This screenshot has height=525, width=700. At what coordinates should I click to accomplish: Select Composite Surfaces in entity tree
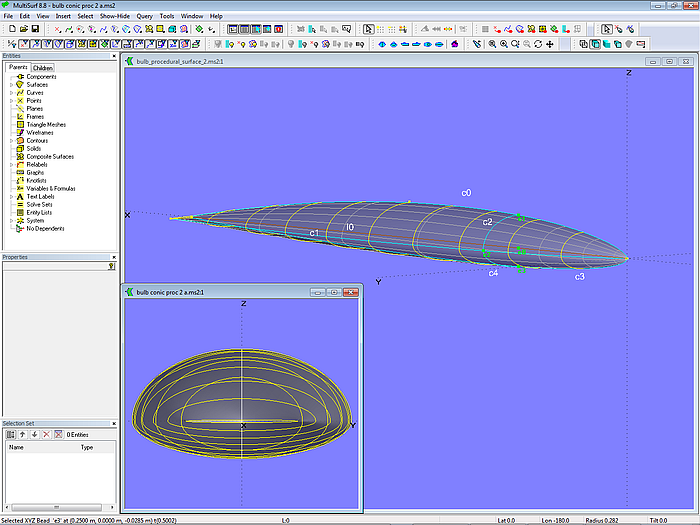tap(49, 157)
